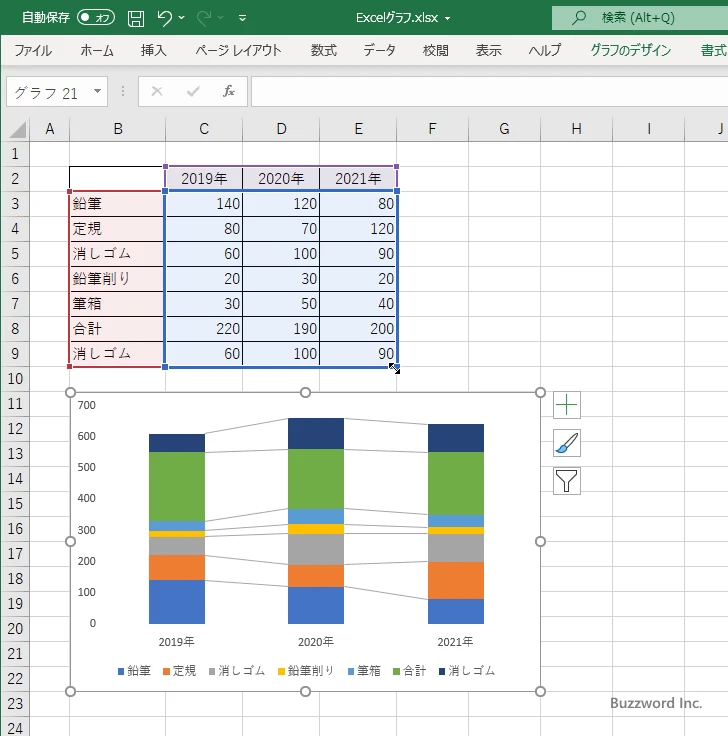
Task: Open the 数式 tab
Action: pos(323,50)
